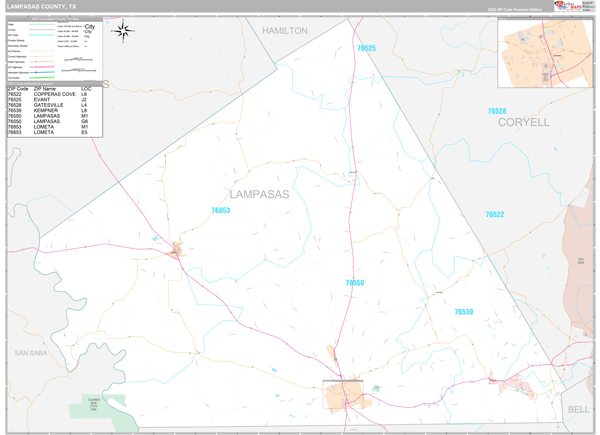Click the LAMPASAS COUNTY, TX title
Image resolution: width=600 pixels, height=435 pixels.
coord(41,6)
